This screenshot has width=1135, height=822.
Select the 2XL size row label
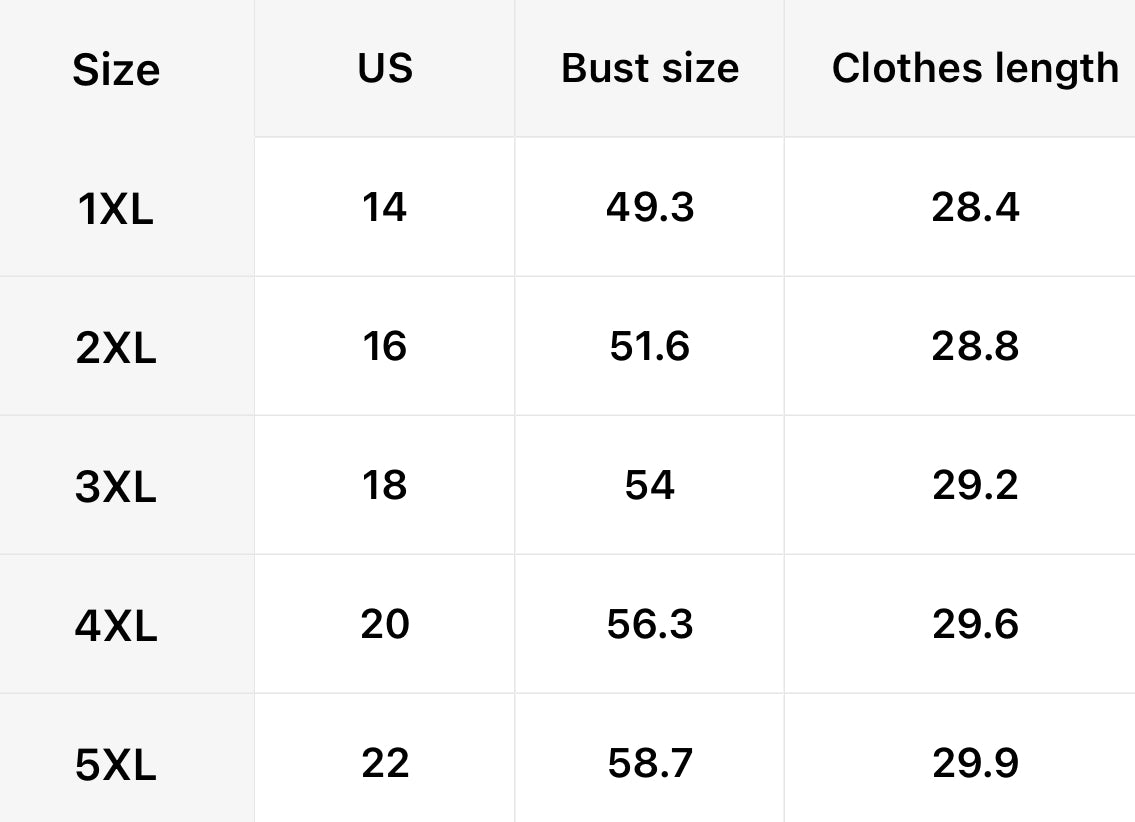click(x=116, y=348)
